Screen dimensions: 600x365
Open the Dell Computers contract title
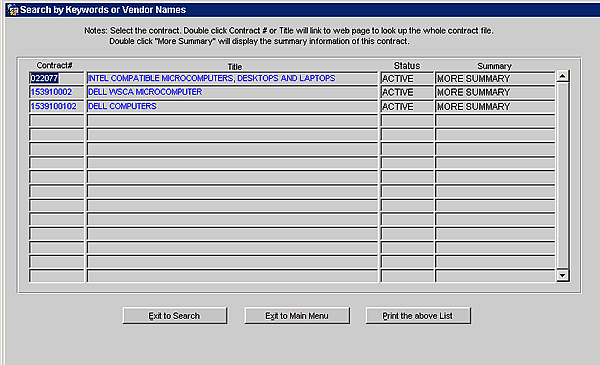point(232,106)
